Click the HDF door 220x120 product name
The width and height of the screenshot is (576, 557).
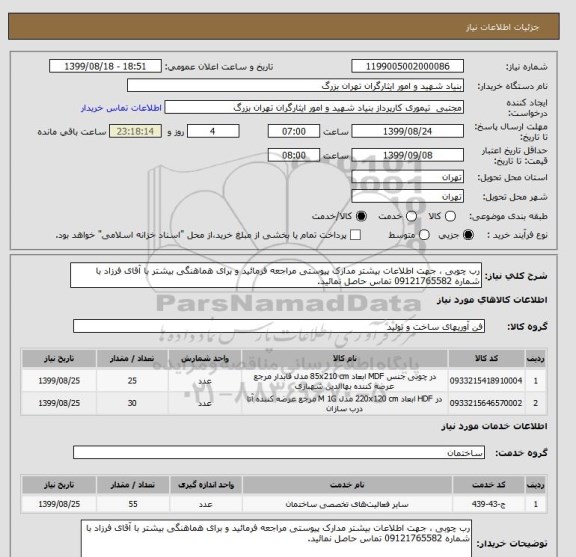pyautogui.click(x=345, y=403)
